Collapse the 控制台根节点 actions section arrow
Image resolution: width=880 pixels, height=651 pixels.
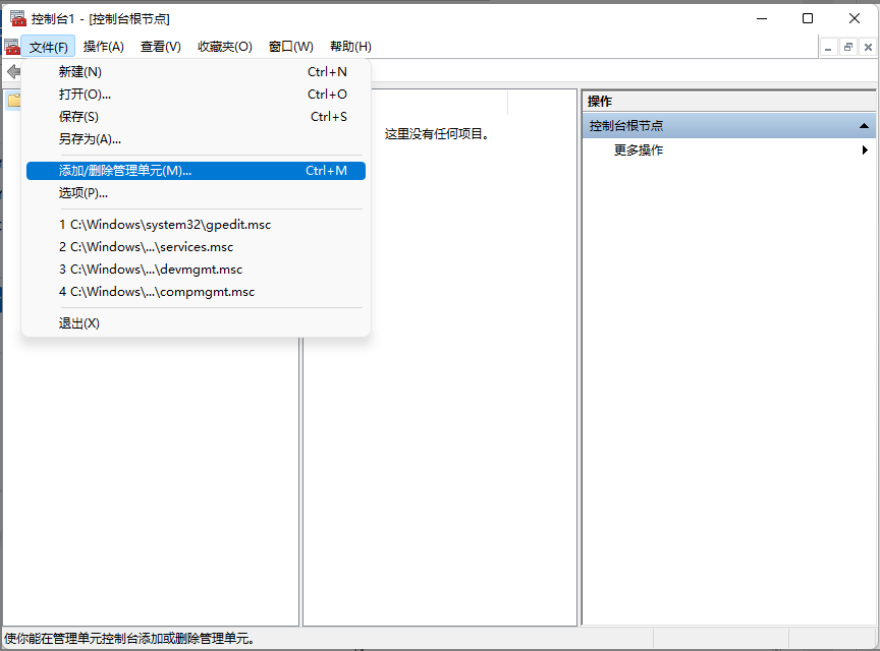click(864, 126)
